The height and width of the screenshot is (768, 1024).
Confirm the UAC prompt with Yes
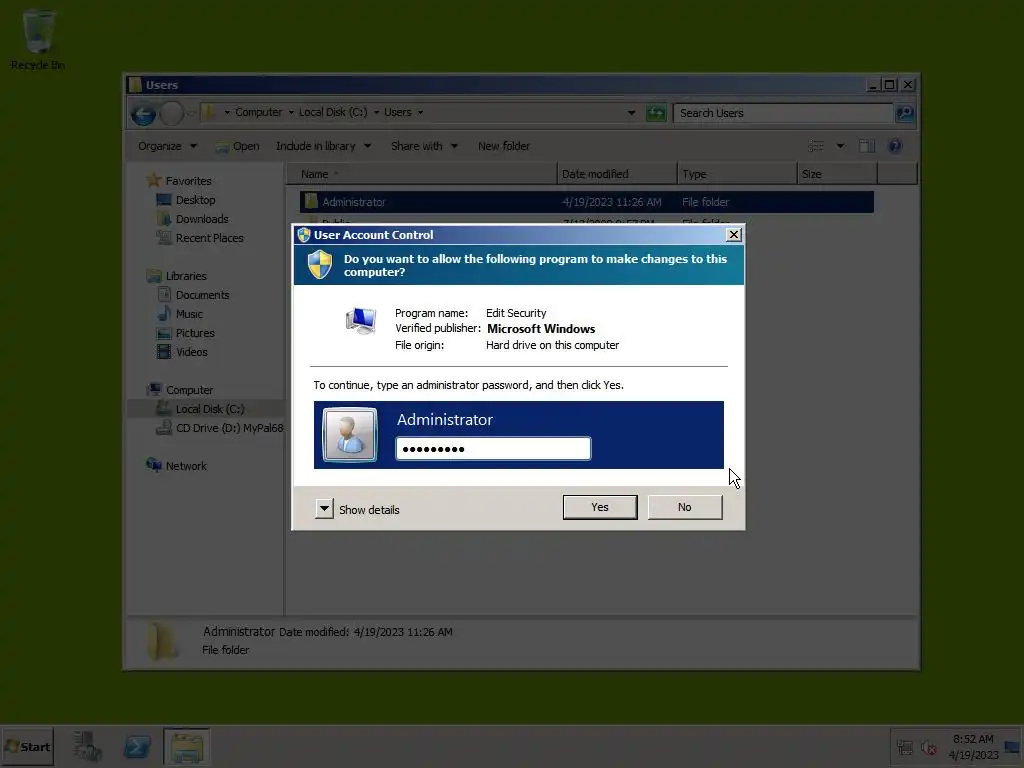600,507
